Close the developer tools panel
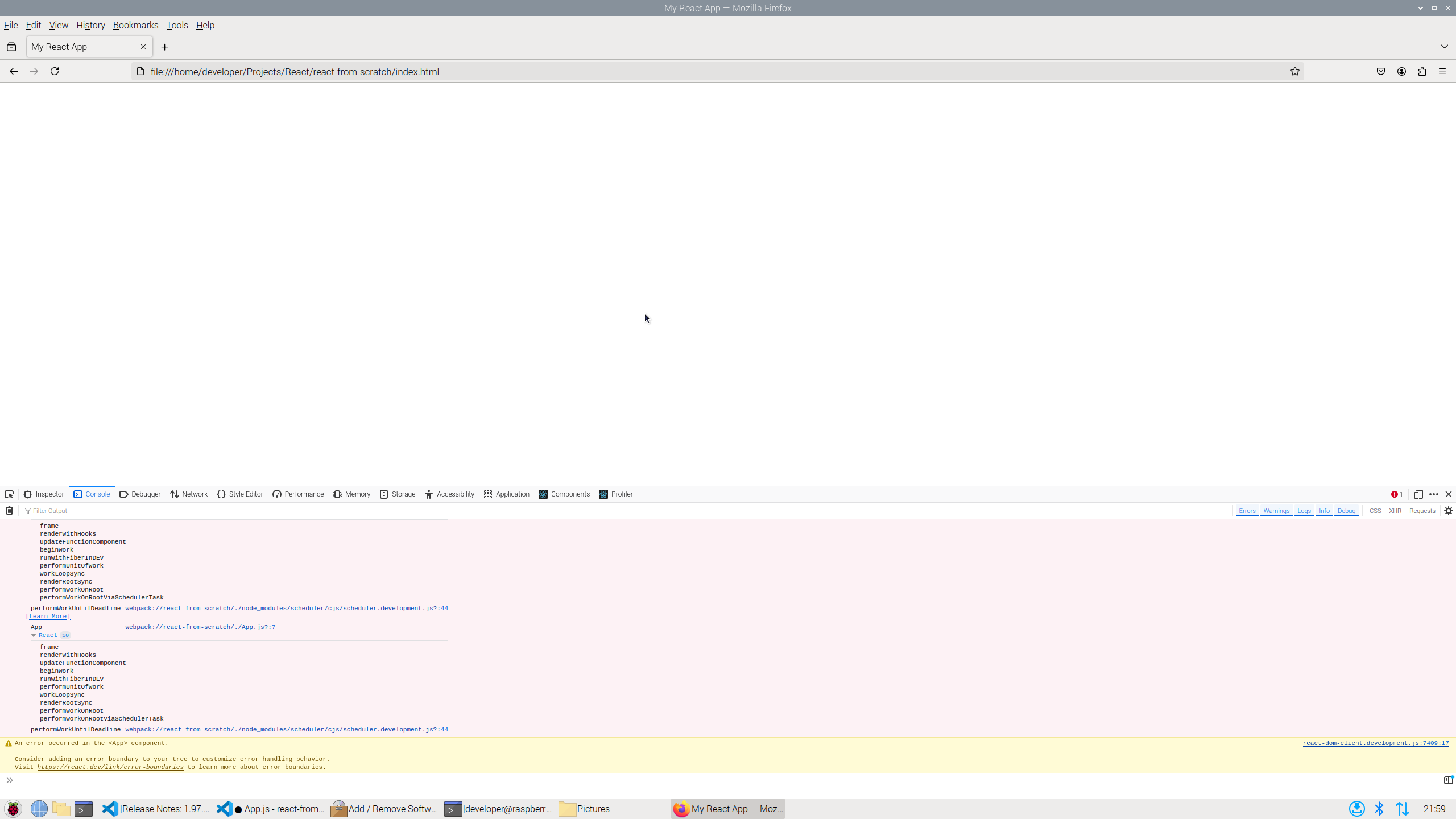The image size is (1456, 819). (1449, 494)
